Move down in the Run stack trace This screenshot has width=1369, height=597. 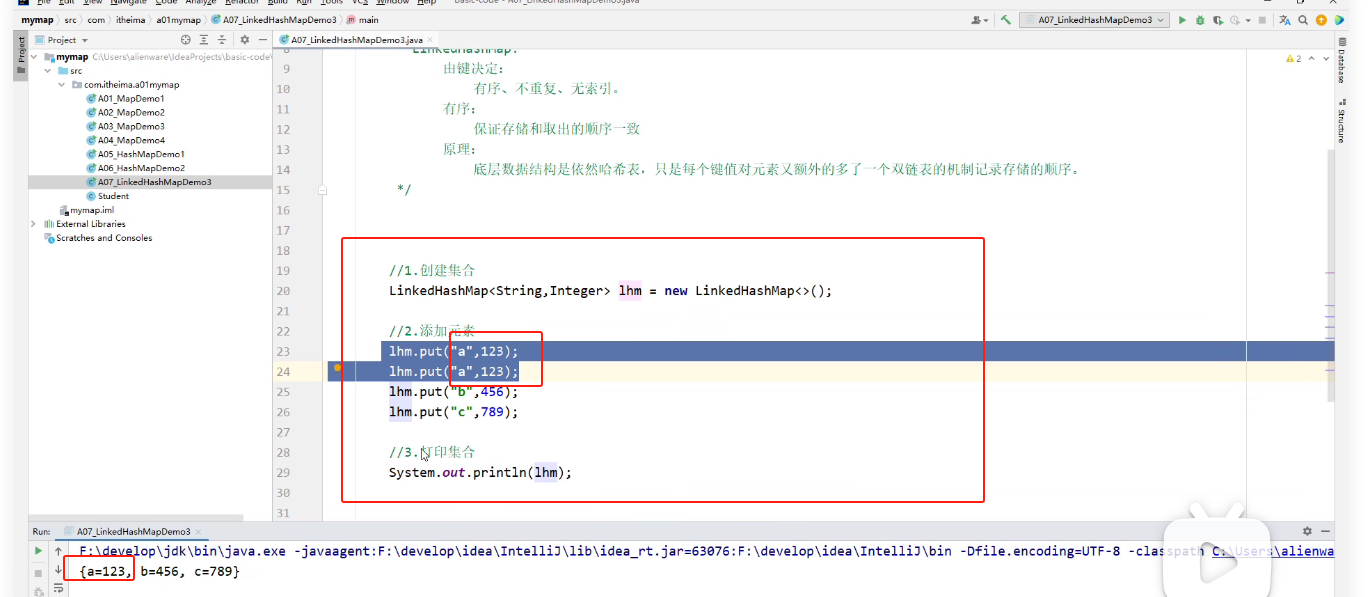58,570
